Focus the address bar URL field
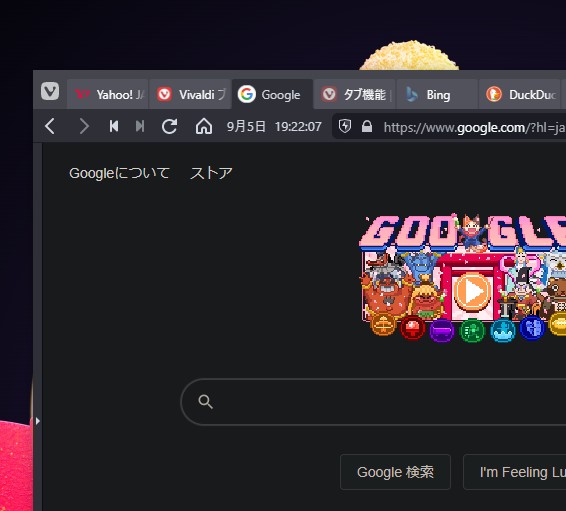Viewport: 566px width, 511px height. click(x=474, y=127)
